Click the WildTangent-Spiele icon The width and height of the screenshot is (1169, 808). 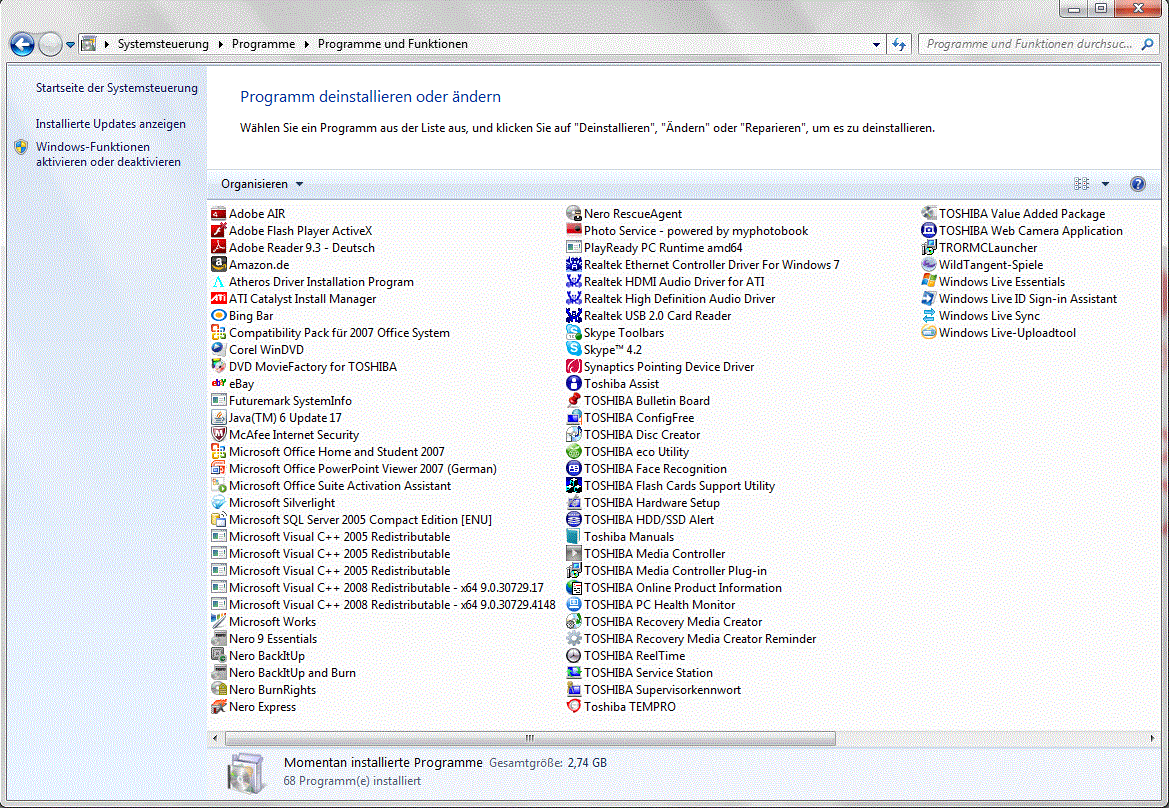point(929,265)
